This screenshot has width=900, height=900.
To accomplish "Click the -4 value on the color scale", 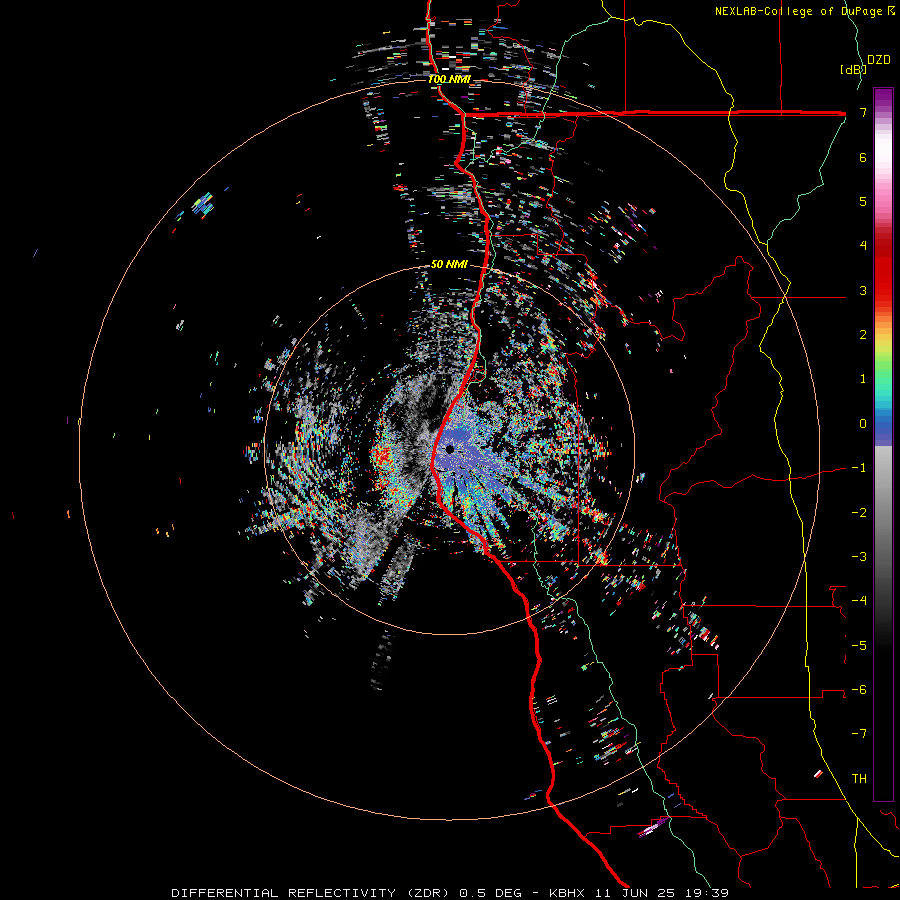I will click(x=859, y=601).
